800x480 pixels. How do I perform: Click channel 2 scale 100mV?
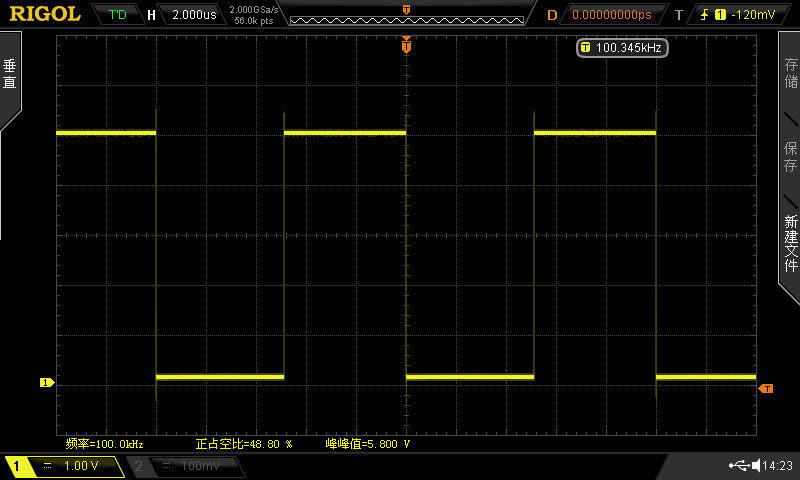pos(201,465)
